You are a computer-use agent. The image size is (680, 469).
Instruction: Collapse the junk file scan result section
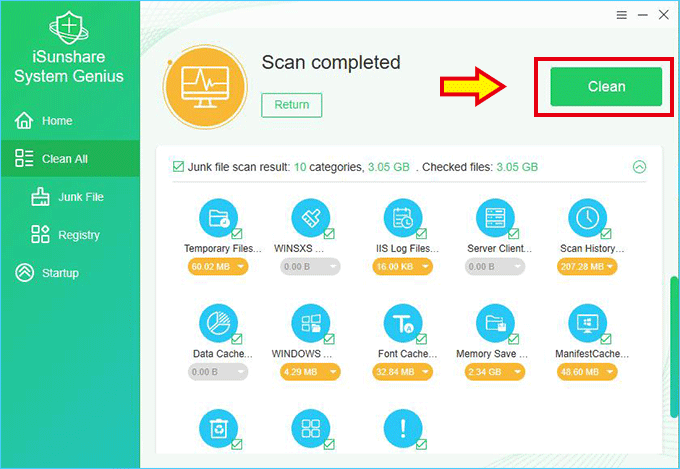pos(639,167)
